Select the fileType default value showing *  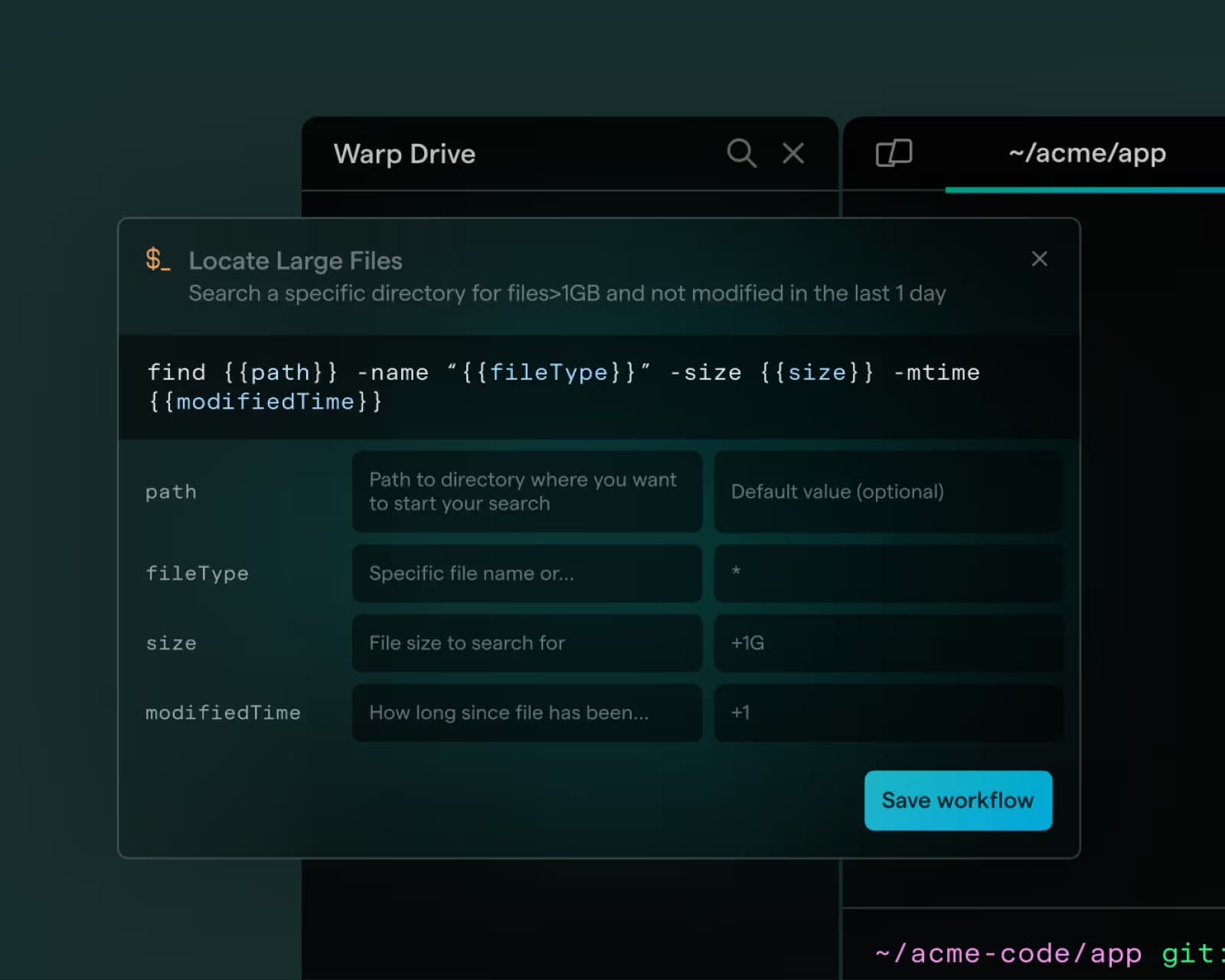[888, 573]
